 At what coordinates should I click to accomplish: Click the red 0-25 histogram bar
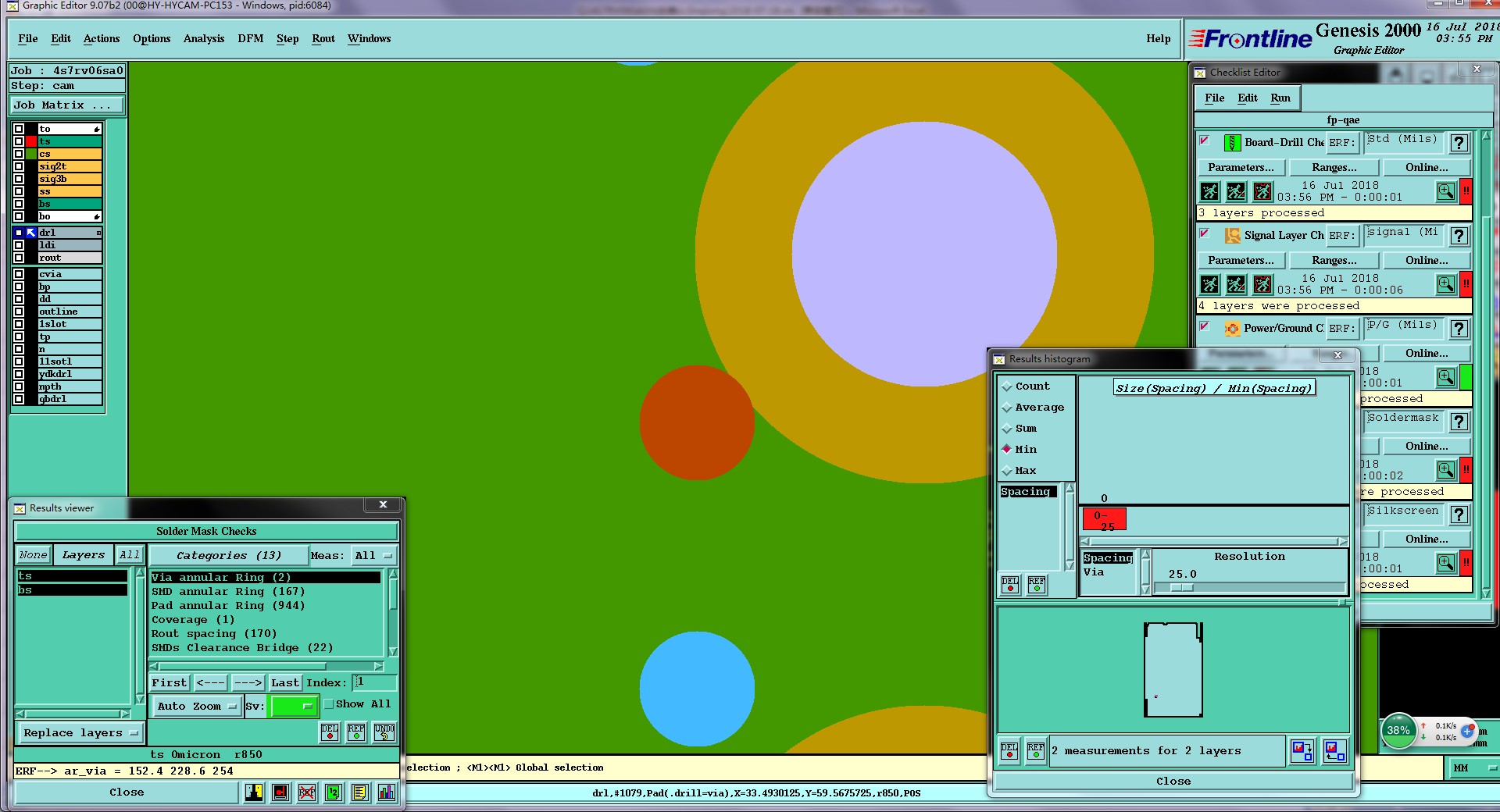click(1104, 520)
